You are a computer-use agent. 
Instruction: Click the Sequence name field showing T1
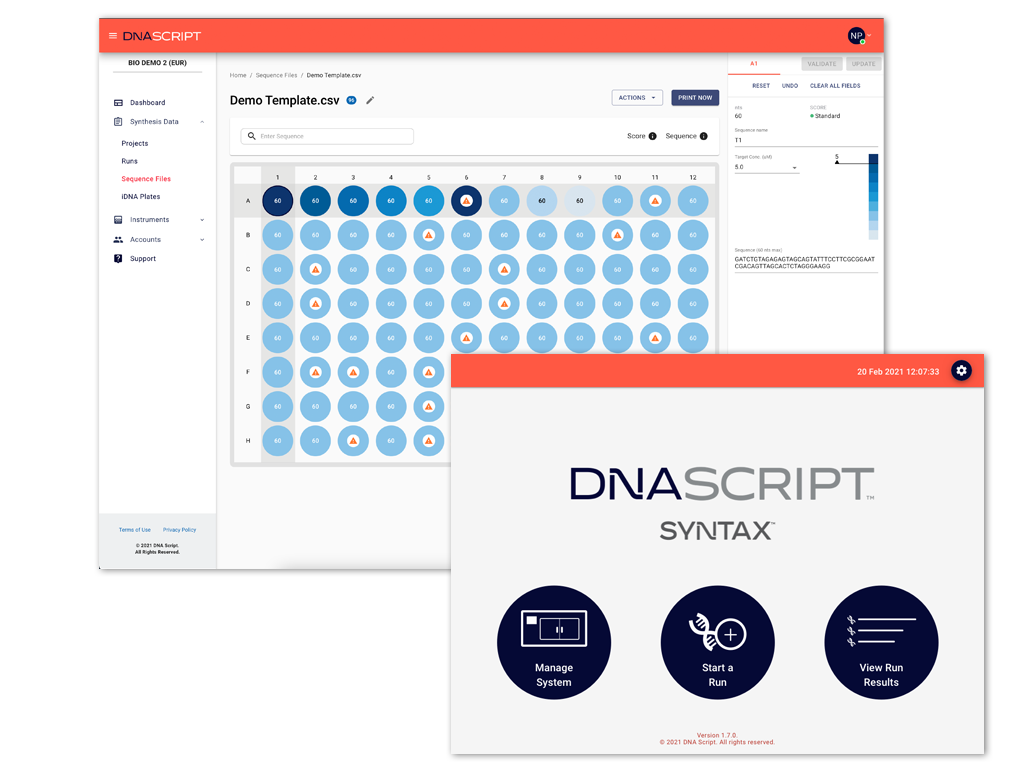806,140
